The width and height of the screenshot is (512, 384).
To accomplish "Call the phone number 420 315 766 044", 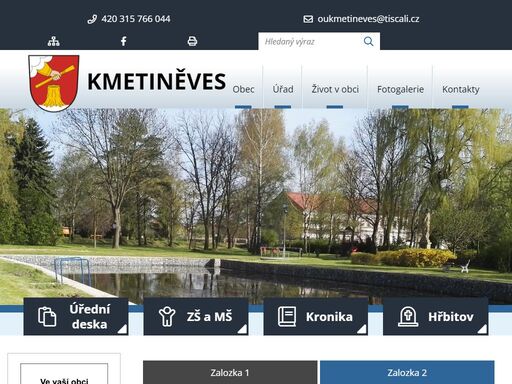I will point(136,19).
